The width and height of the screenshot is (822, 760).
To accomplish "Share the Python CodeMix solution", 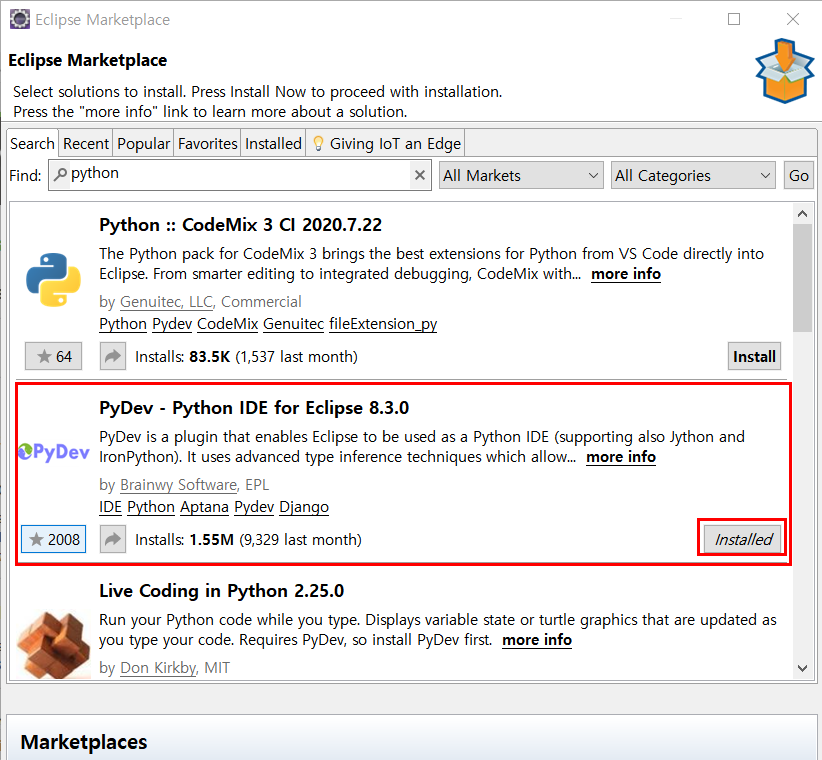I will (x=113, y=356).
